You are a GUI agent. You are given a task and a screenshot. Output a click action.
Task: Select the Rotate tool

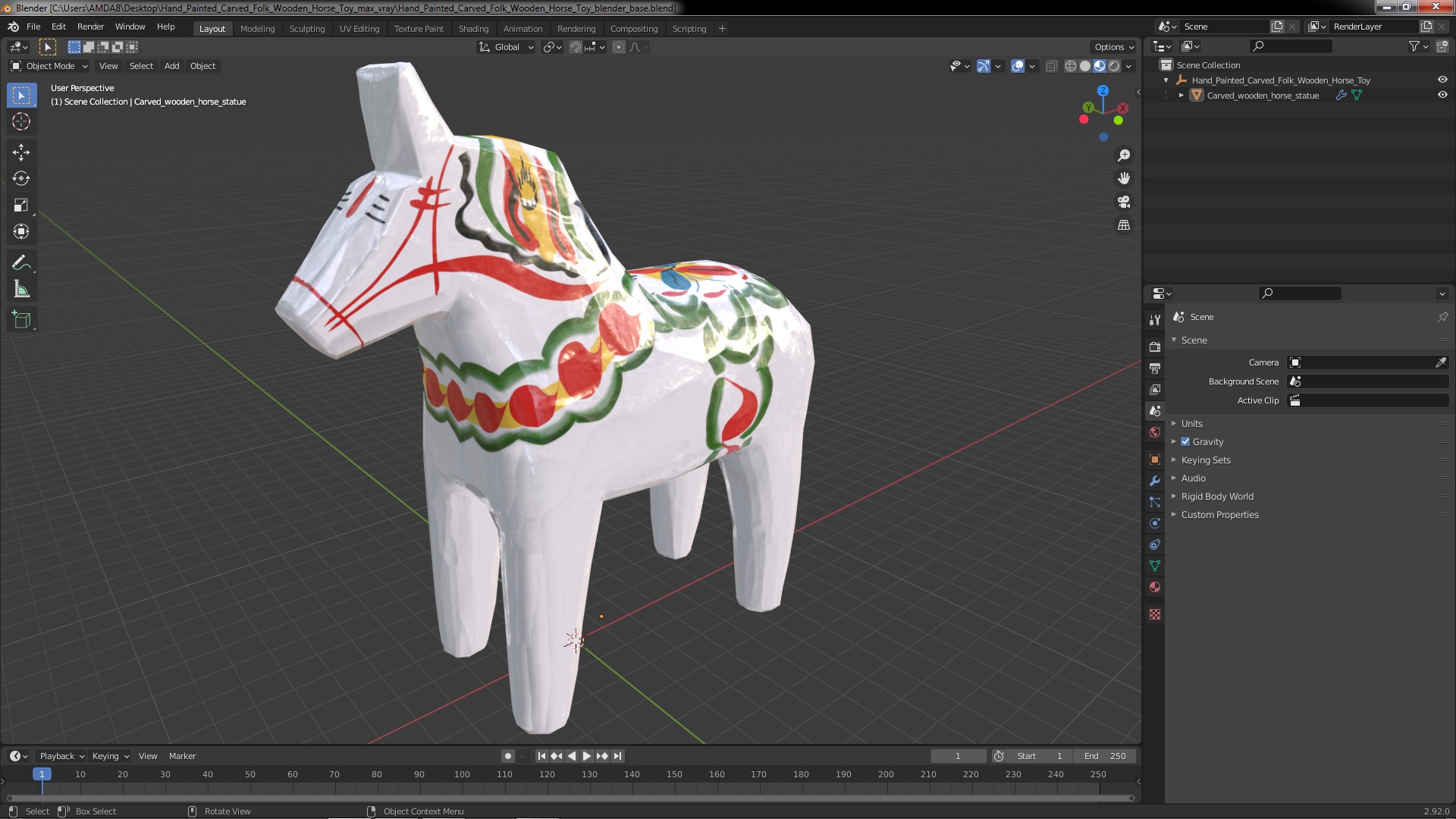(x=21, y=179)
